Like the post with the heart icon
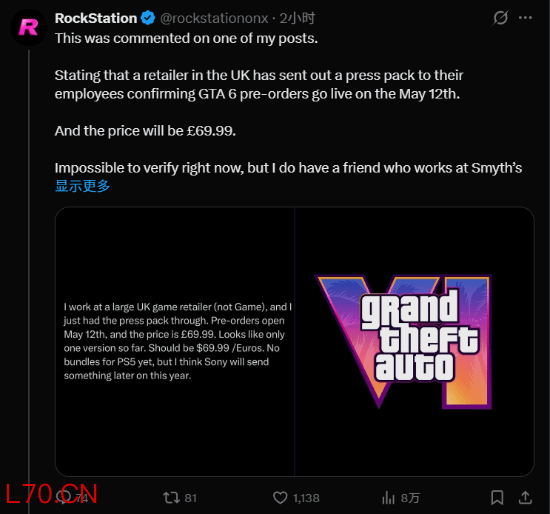 pyautogui.click(x=280, y=498)
